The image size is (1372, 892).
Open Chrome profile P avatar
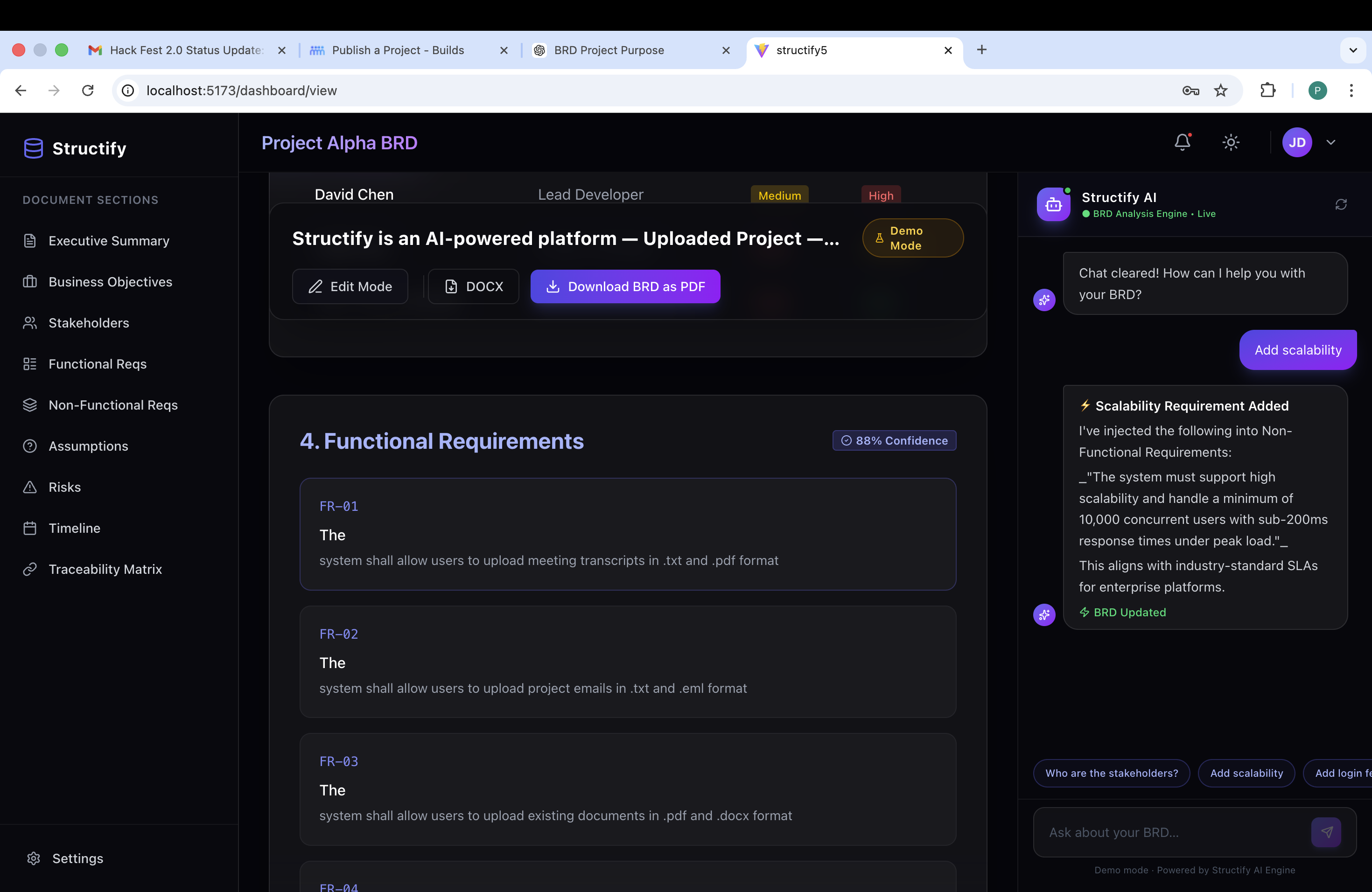[x=1317, y=91]
